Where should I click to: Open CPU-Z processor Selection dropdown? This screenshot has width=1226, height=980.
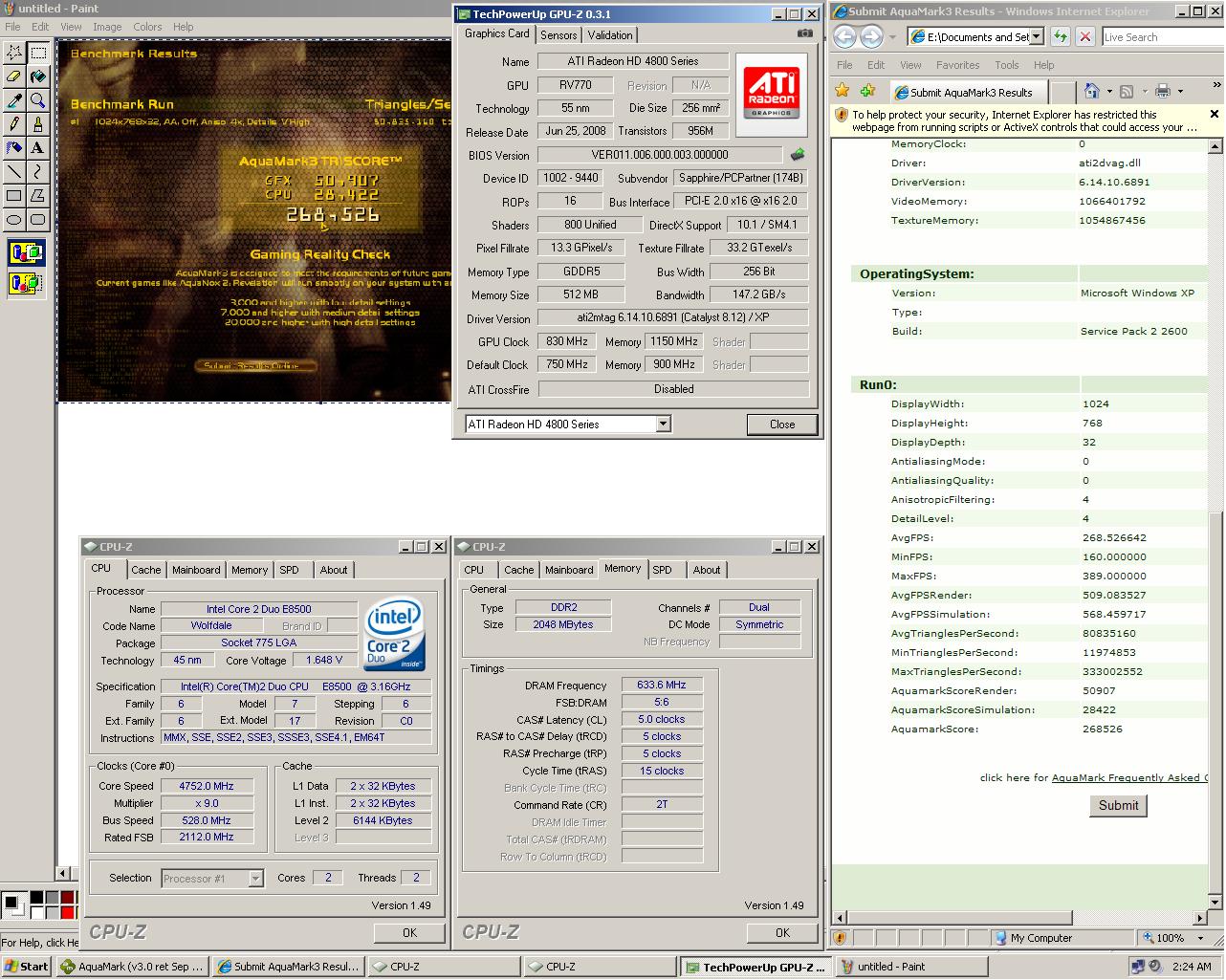255,878
